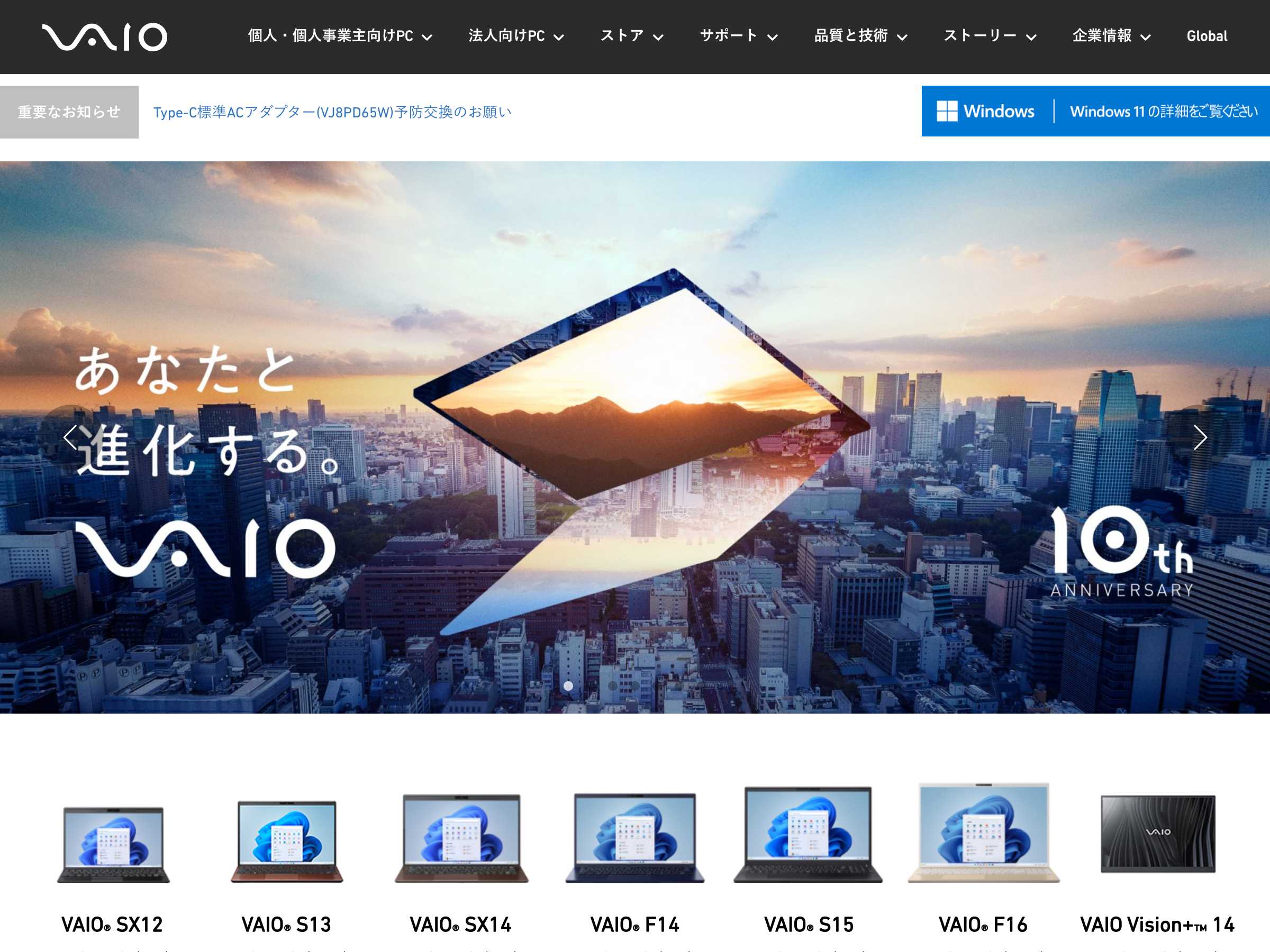Open the VAIO S15 laptop image
This screenshot has height=952, width=1270.
(808, 835)
